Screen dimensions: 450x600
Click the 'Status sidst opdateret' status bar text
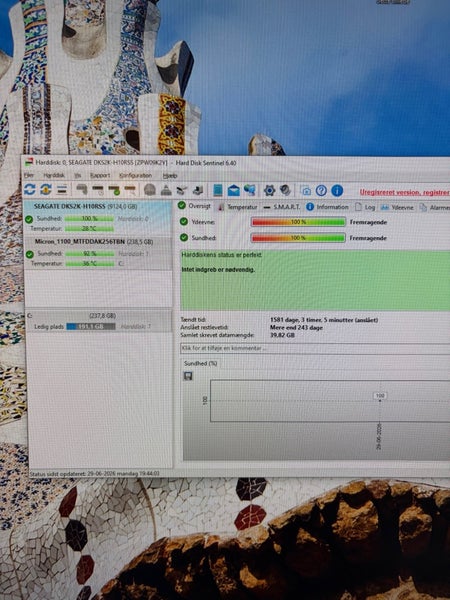[x=95, y=473]
